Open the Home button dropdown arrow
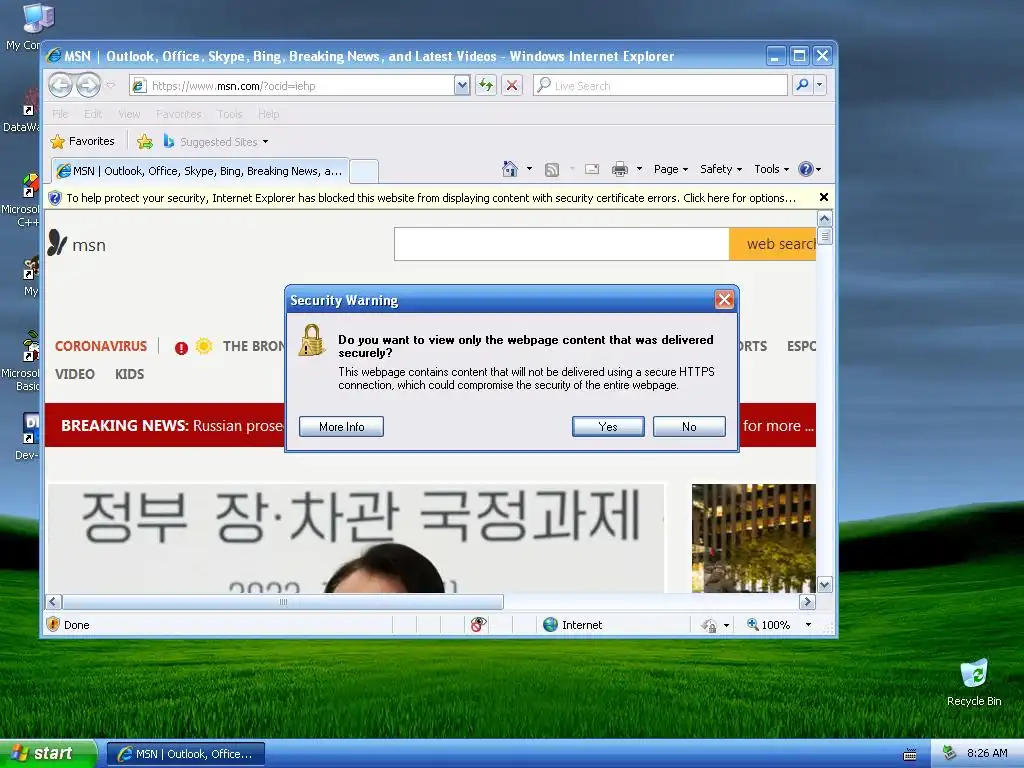This screenshot has width=1024, height=768. (x=529, y=169)
